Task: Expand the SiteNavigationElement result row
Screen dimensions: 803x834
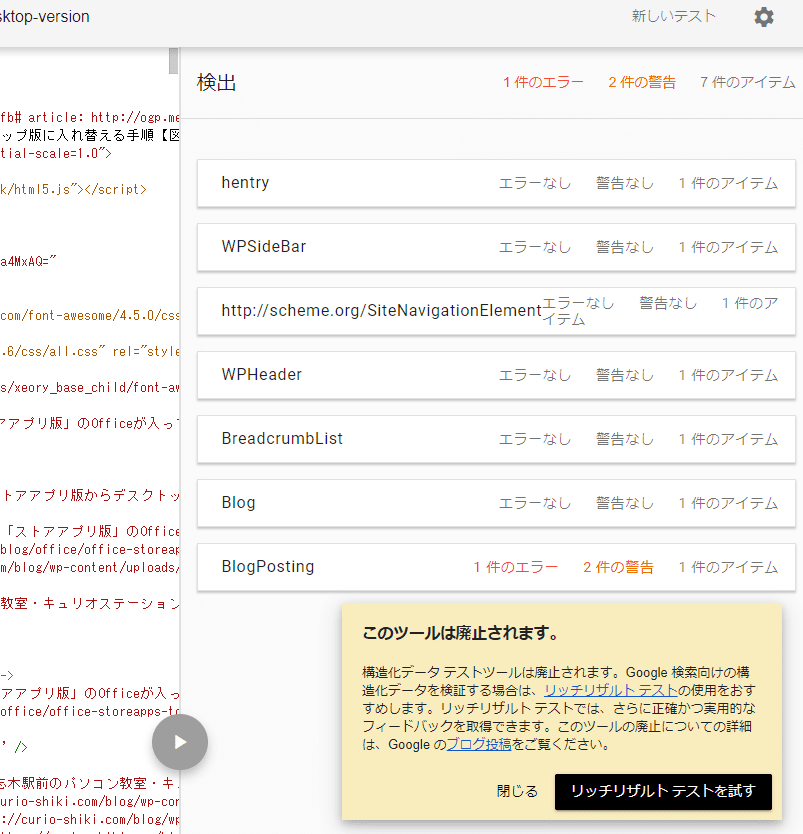Action: 496,311
